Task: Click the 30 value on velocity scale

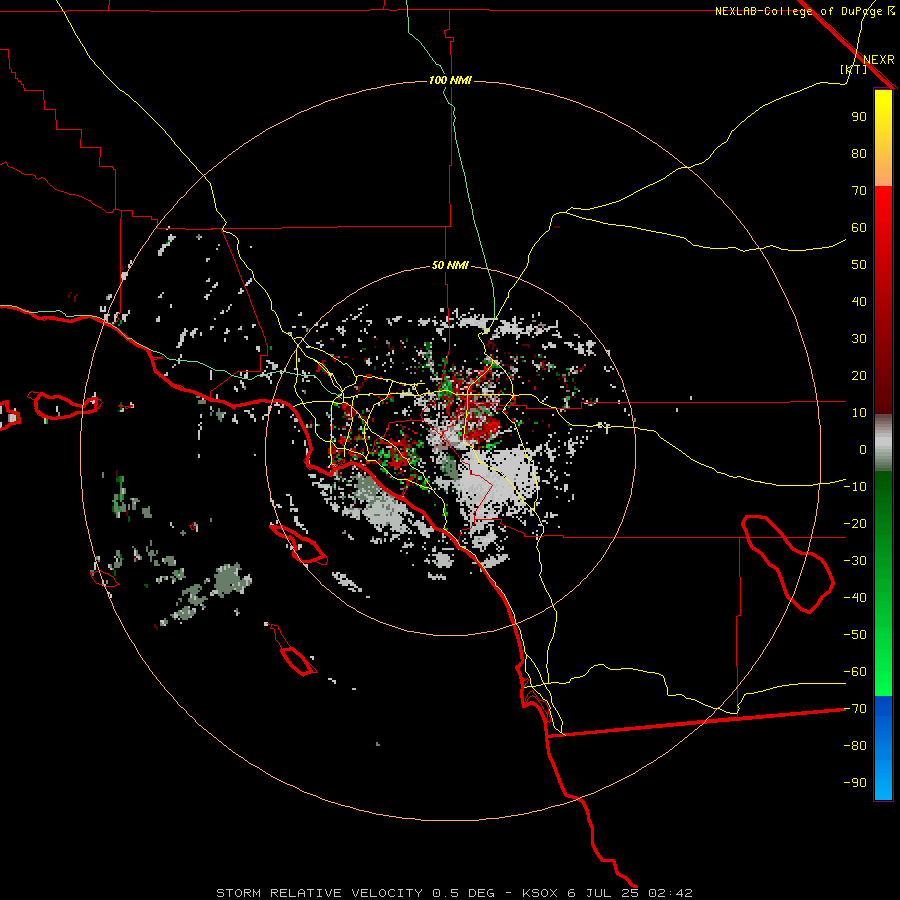Action: 859,339
